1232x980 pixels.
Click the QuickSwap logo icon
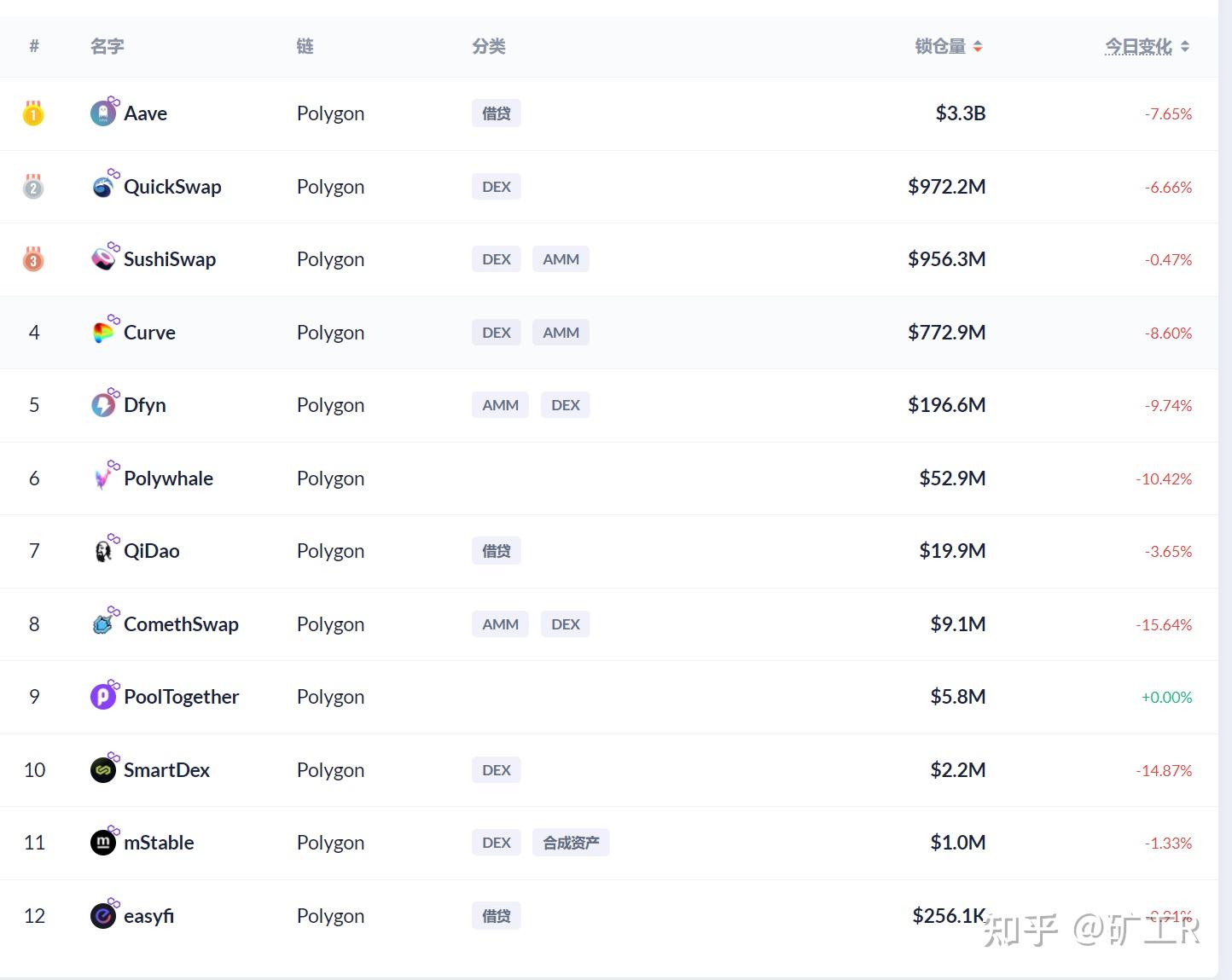(103, 187)
